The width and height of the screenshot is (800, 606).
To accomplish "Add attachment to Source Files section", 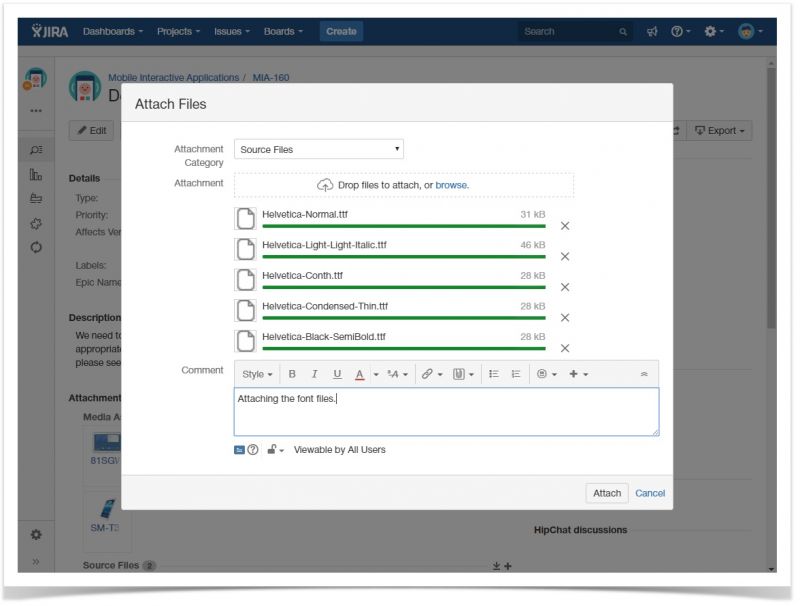I will 508,566.
